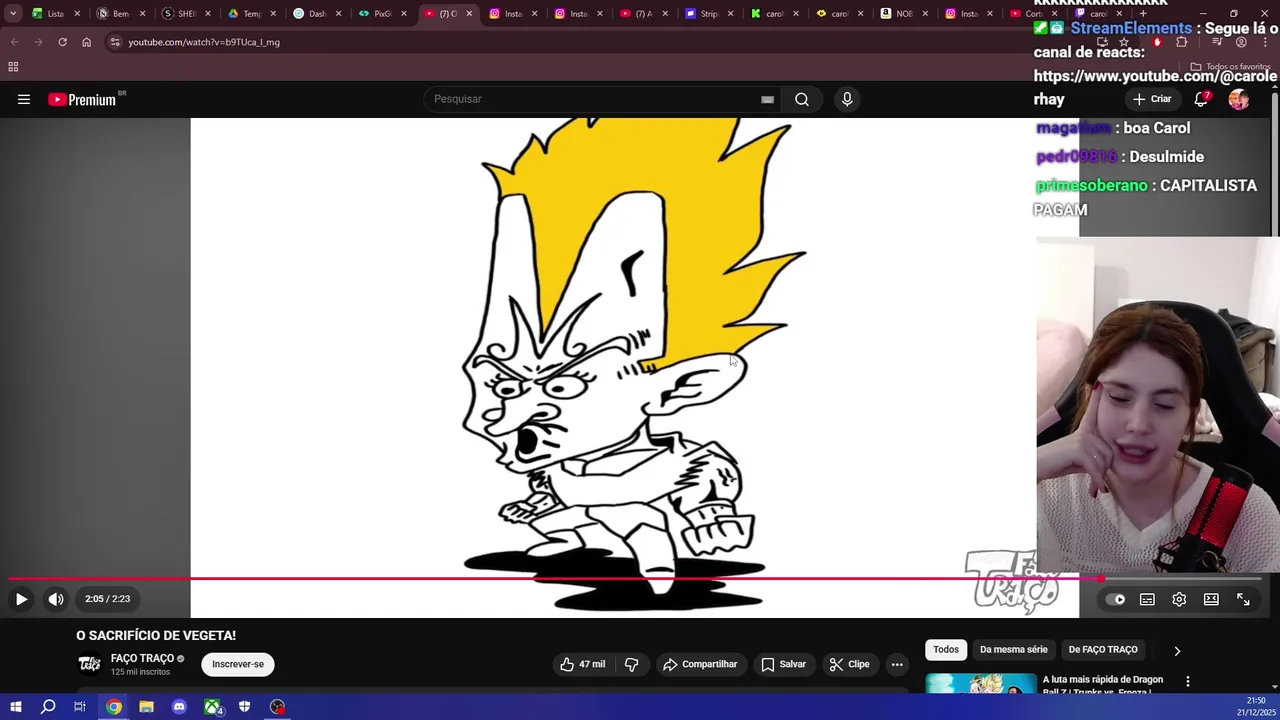Open FAÇO TRAÇO channel avatar

pyautogui.click(x=89, y=664)
